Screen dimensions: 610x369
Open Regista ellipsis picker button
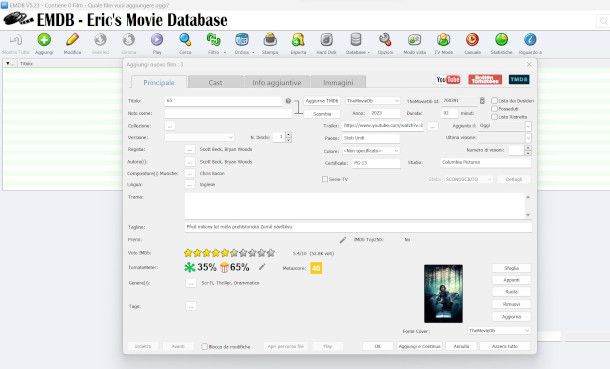(x=190, y=150)
